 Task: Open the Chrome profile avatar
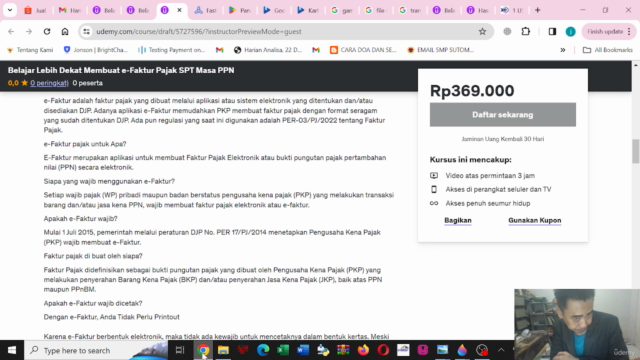(571, 31)
